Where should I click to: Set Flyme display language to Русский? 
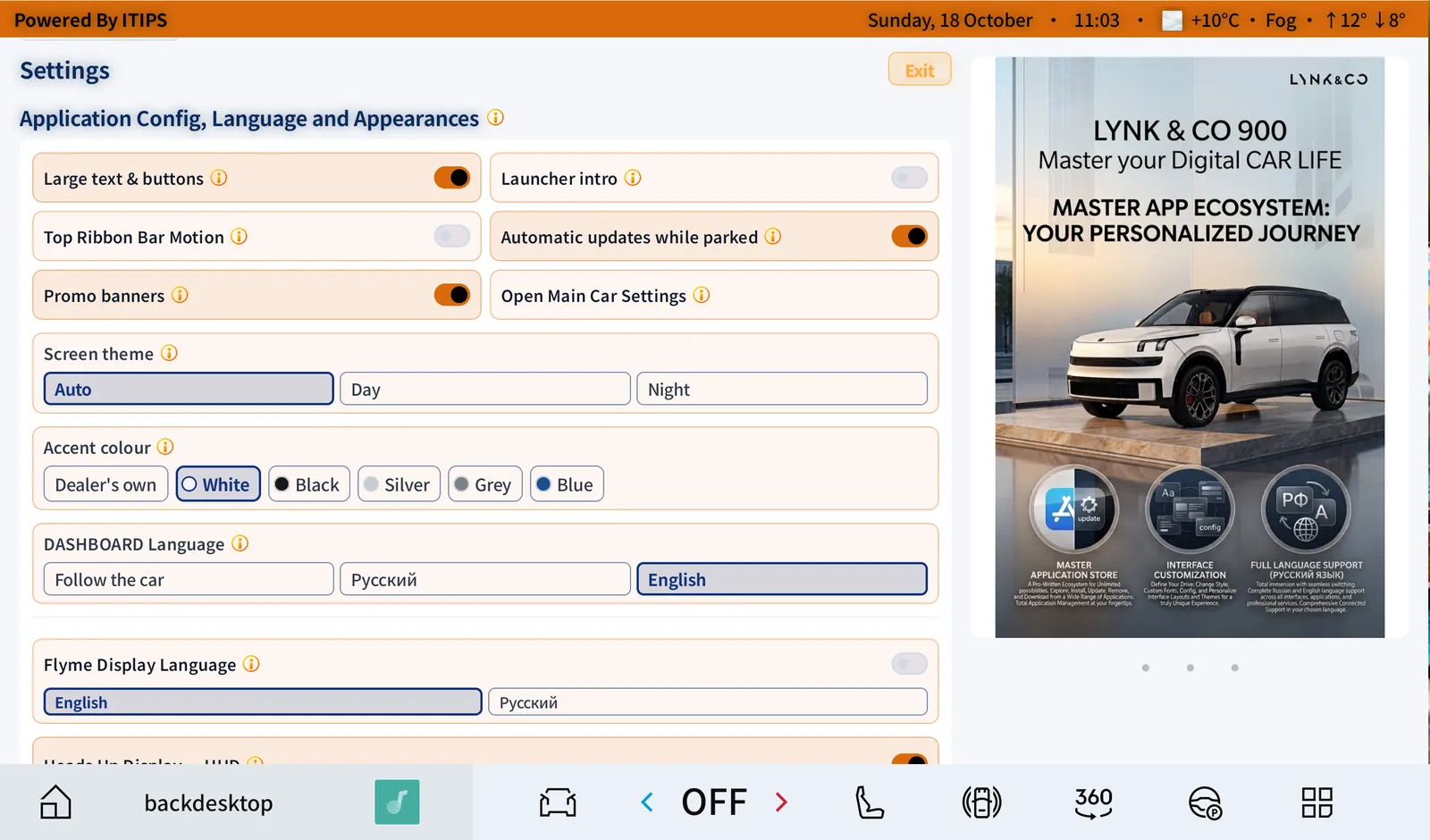(708, 701)
